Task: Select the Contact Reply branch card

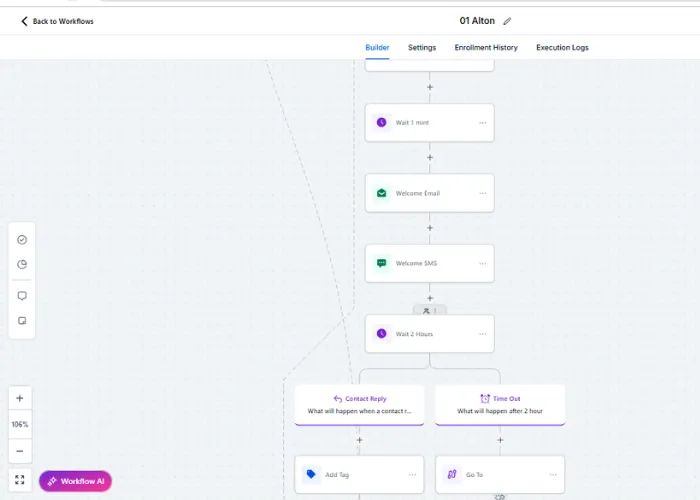Action: 359,405
